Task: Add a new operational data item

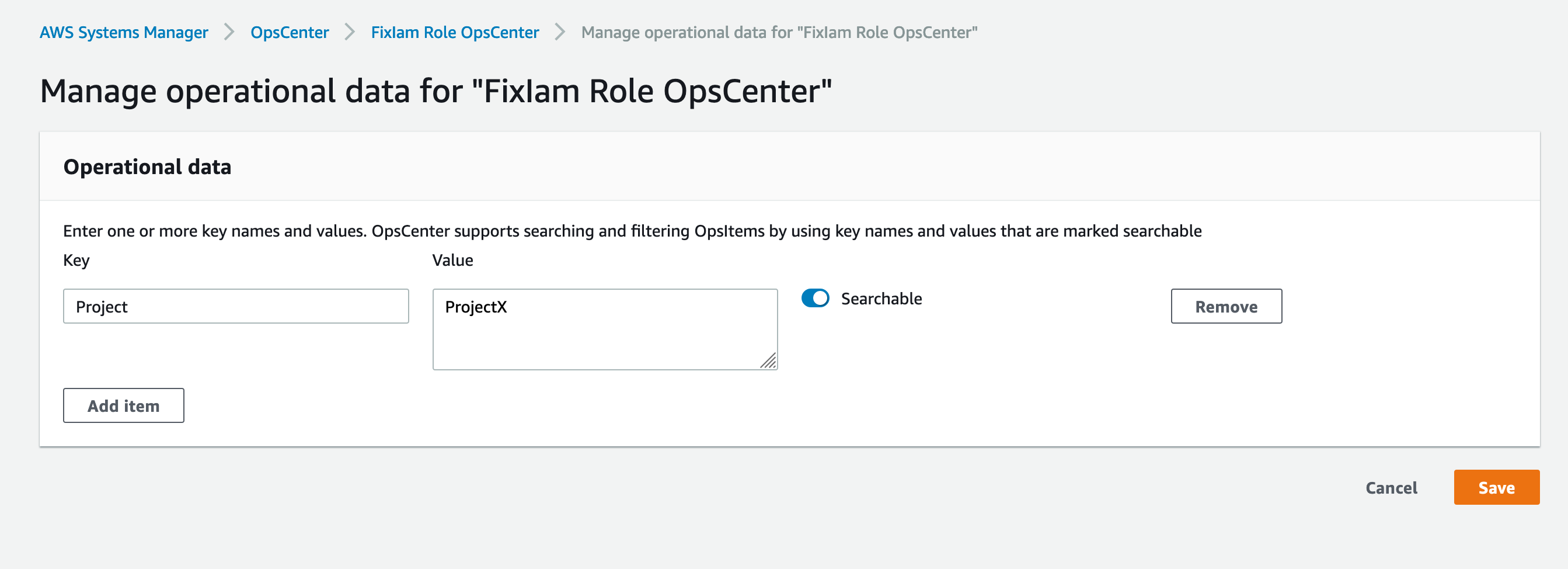Action: pos(124,405)
